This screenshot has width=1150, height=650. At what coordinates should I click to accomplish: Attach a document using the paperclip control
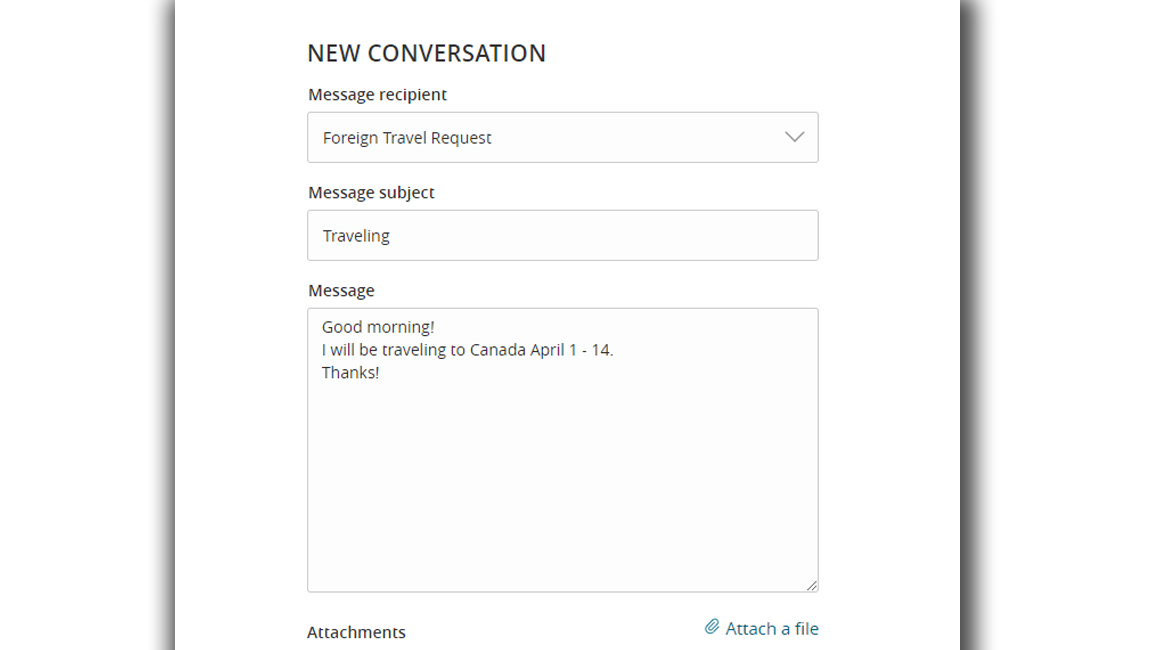tap(712, 627)
